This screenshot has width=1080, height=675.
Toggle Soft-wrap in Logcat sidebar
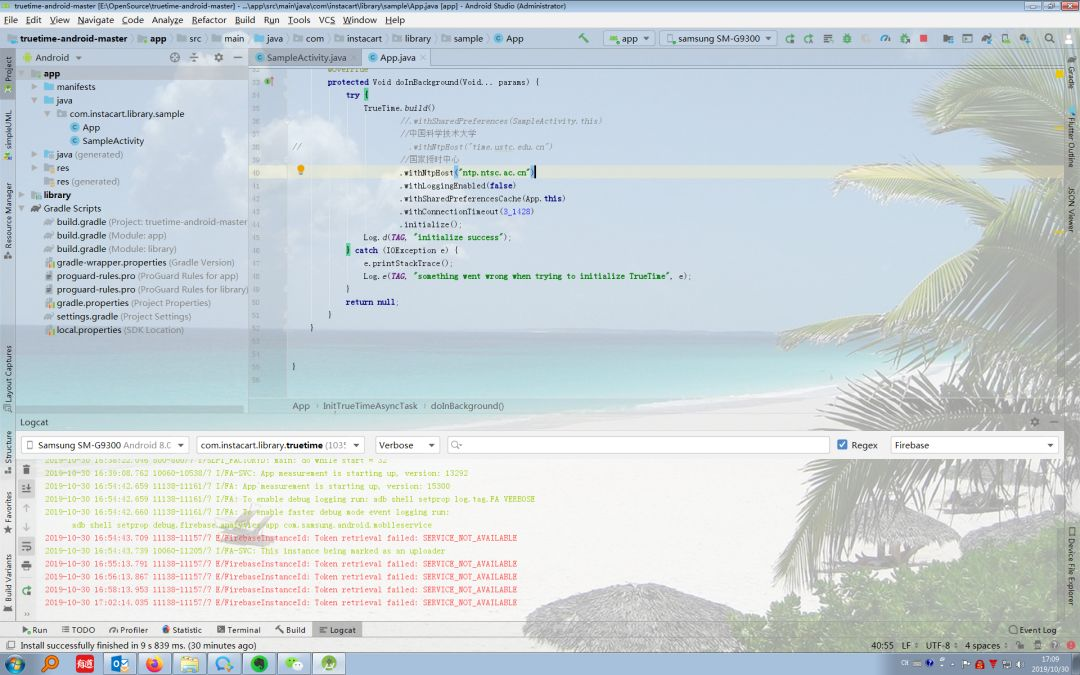(x=26, y=545)
